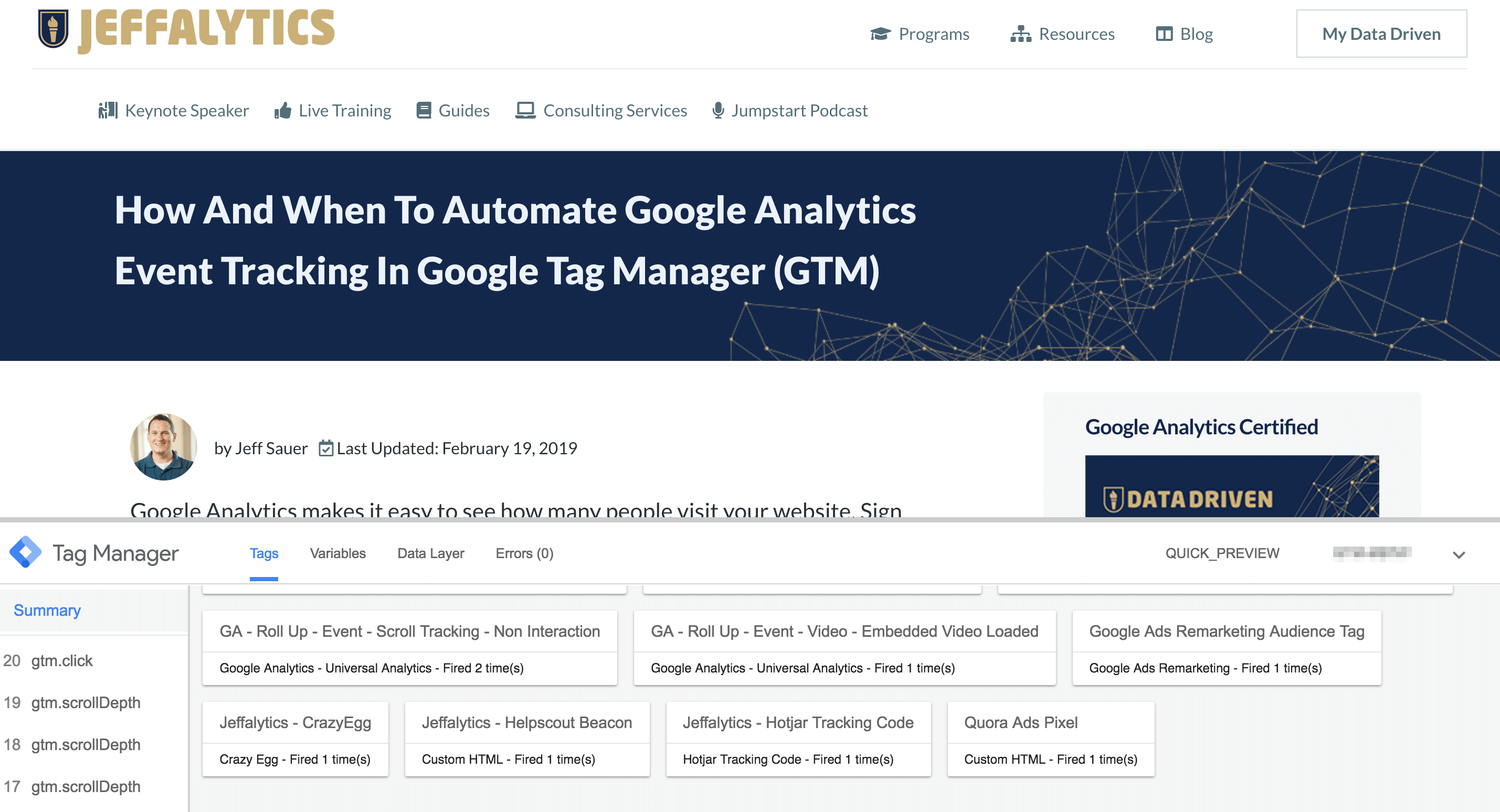Click 'Hotjar Tracking Code - Fired 1 time(s)' text
Image resolution: width=1500 pixels, height=812 pixels.
coord(788,759)
